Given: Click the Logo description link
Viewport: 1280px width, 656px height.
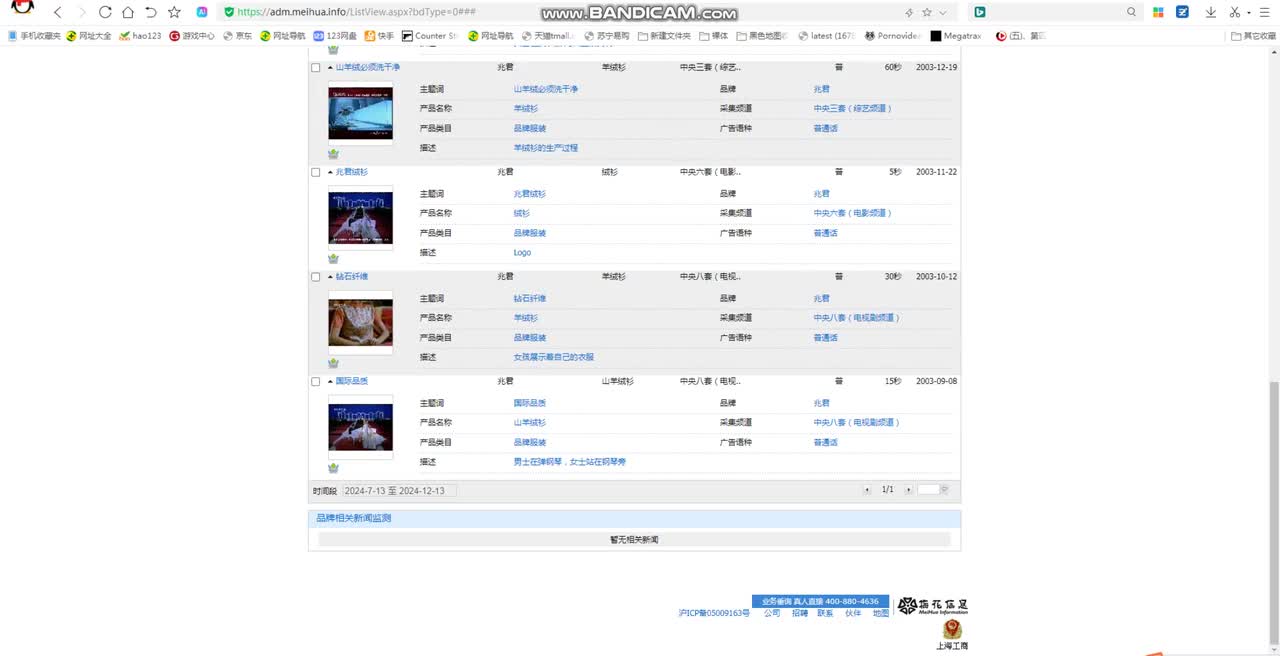Looking at the screenshot, I should [522, 253].
